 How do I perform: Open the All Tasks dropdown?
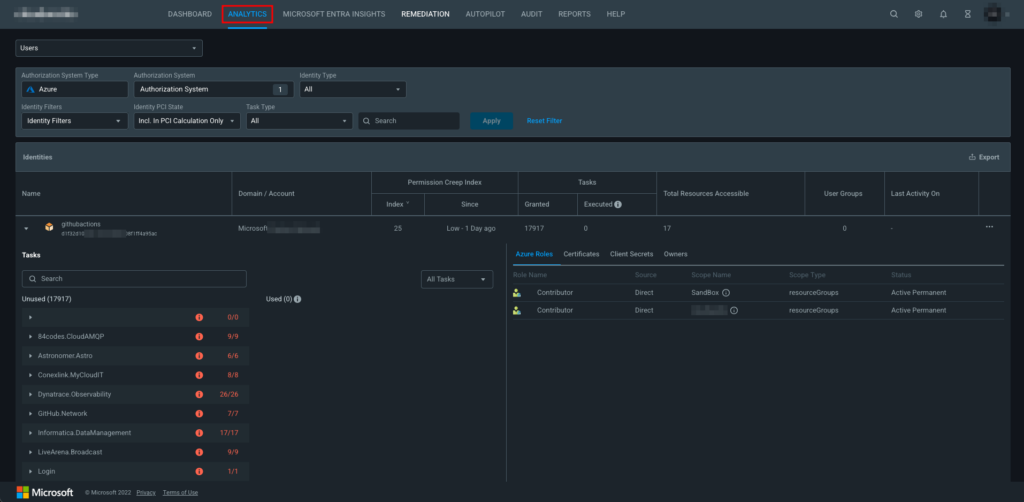(x=457, y=279)
